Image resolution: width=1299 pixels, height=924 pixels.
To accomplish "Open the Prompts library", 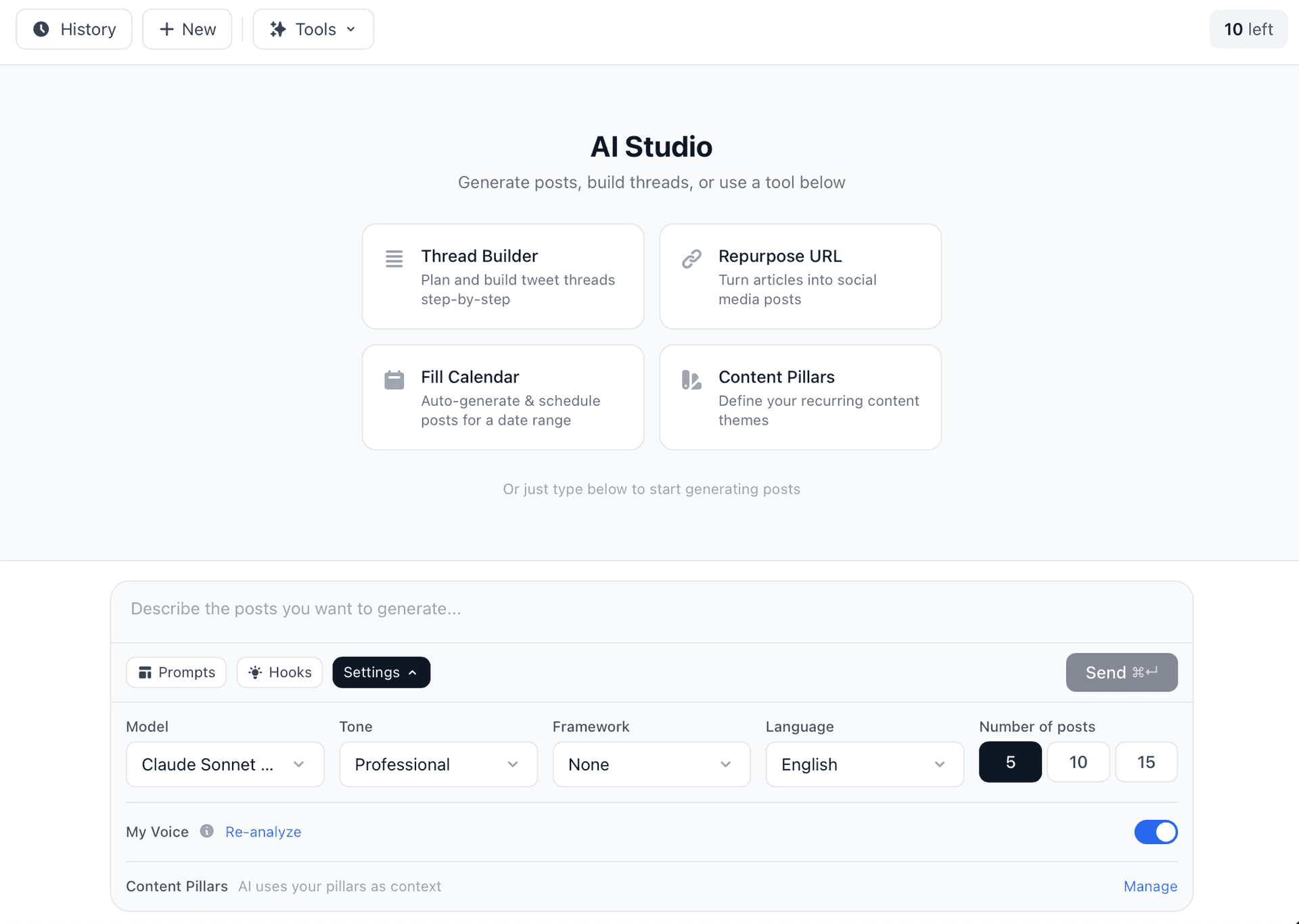I will click(x=177, y=672).
